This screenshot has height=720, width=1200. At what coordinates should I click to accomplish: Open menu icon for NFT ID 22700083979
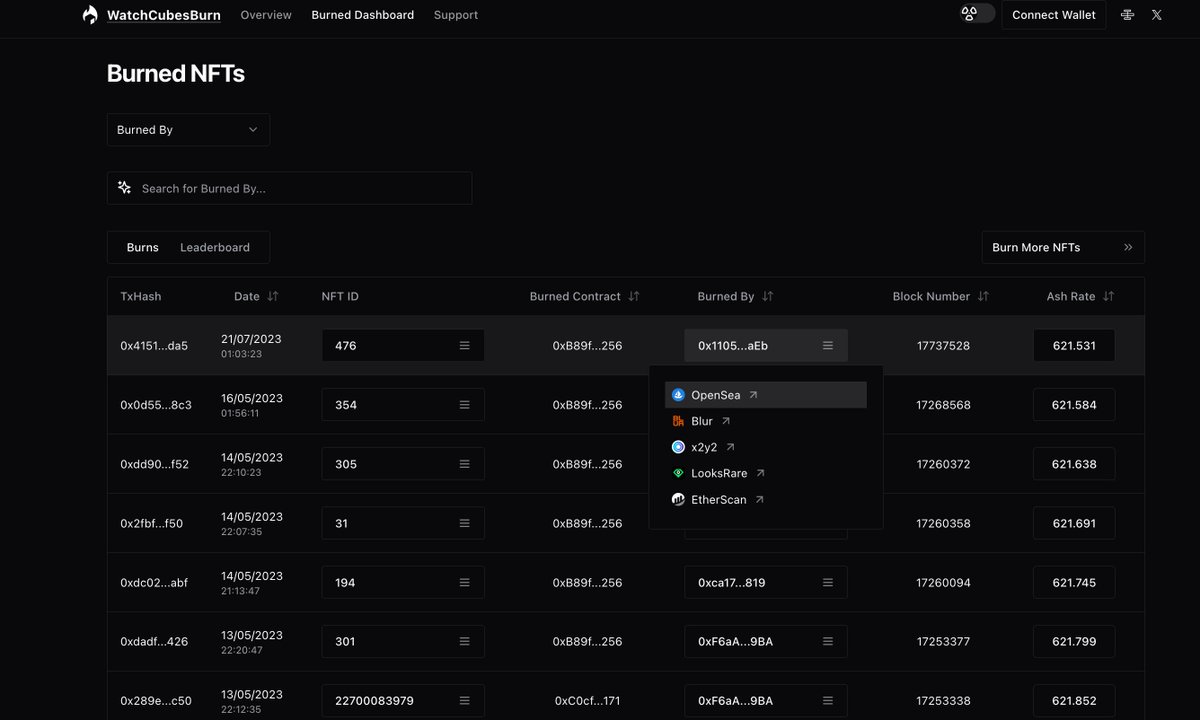[464, 701]
